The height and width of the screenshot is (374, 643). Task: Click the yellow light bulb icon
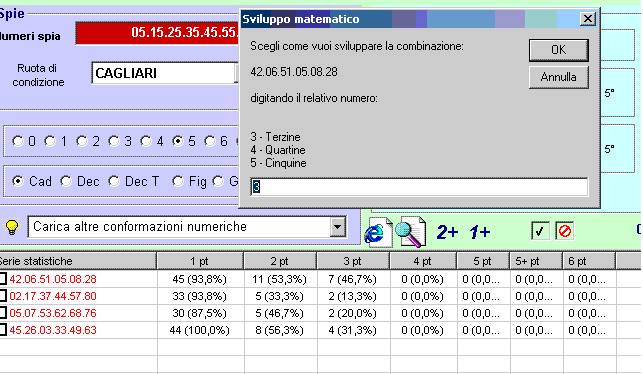click(x=11, y=227)
